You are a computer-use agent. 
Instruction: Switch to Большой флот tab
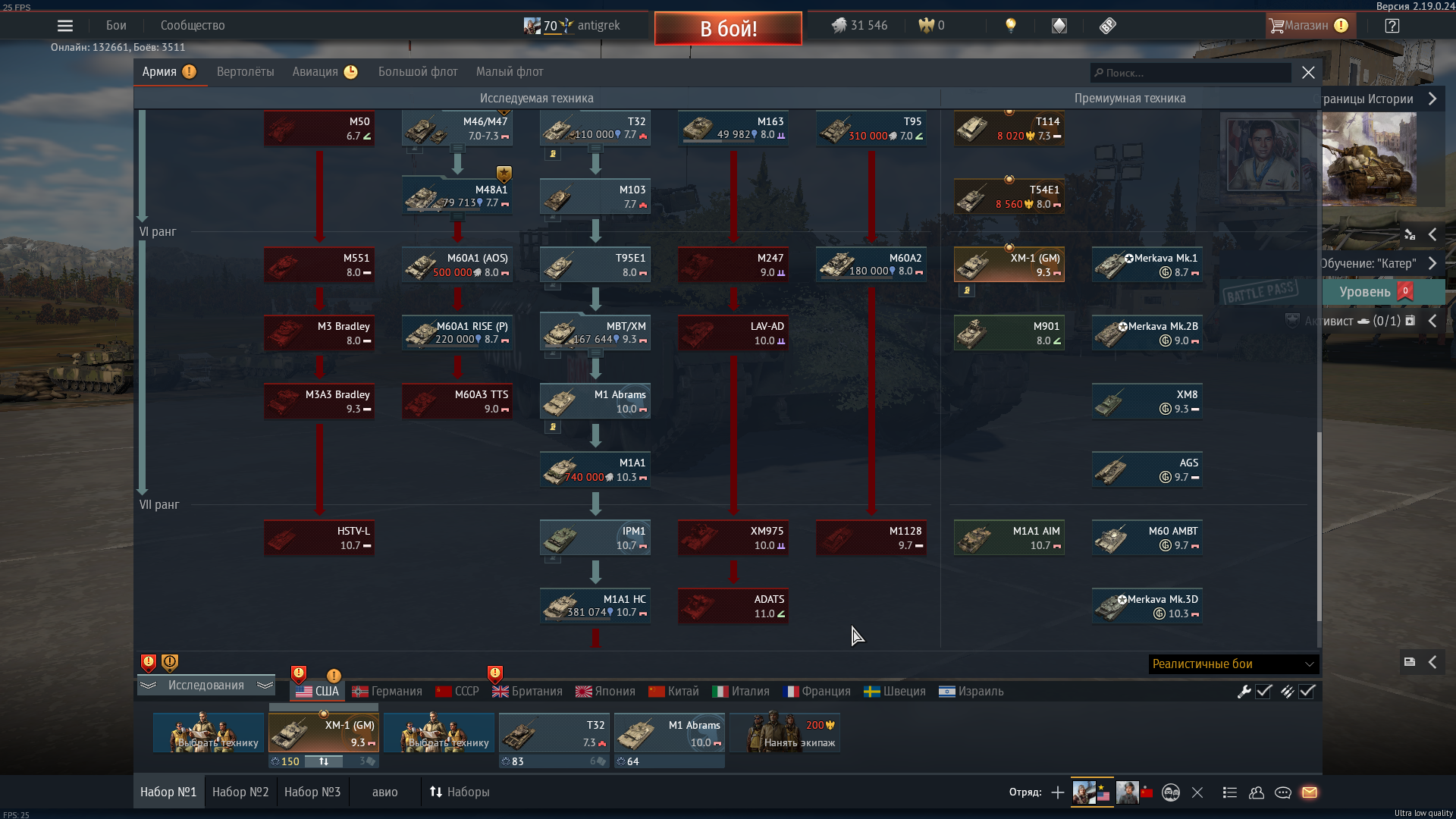[418, 72]
